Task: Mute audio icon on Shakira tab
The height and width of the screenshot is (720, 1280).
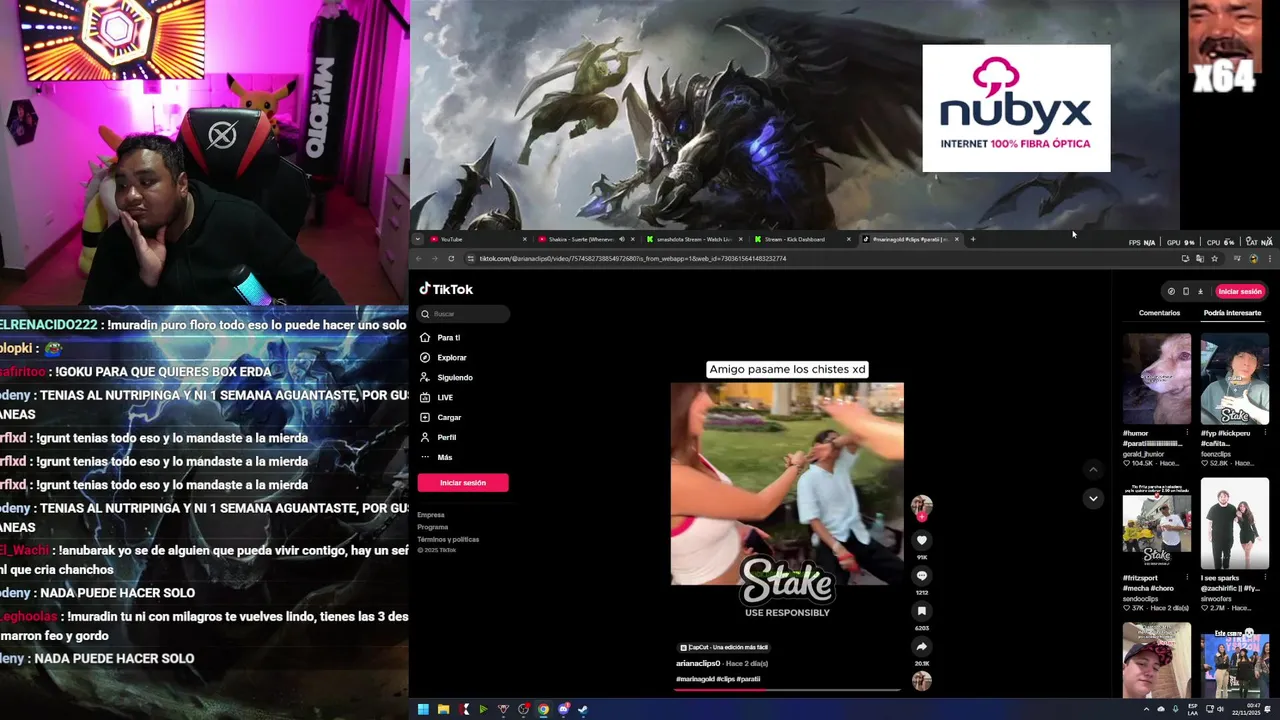Action: [621, 239]
